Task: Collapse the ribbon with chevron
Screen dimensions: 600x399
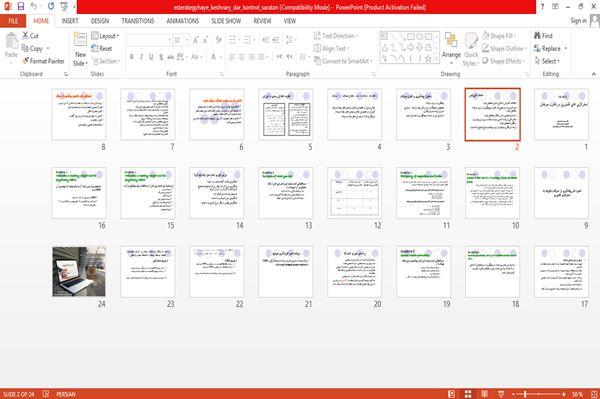Action: (593, 74)
